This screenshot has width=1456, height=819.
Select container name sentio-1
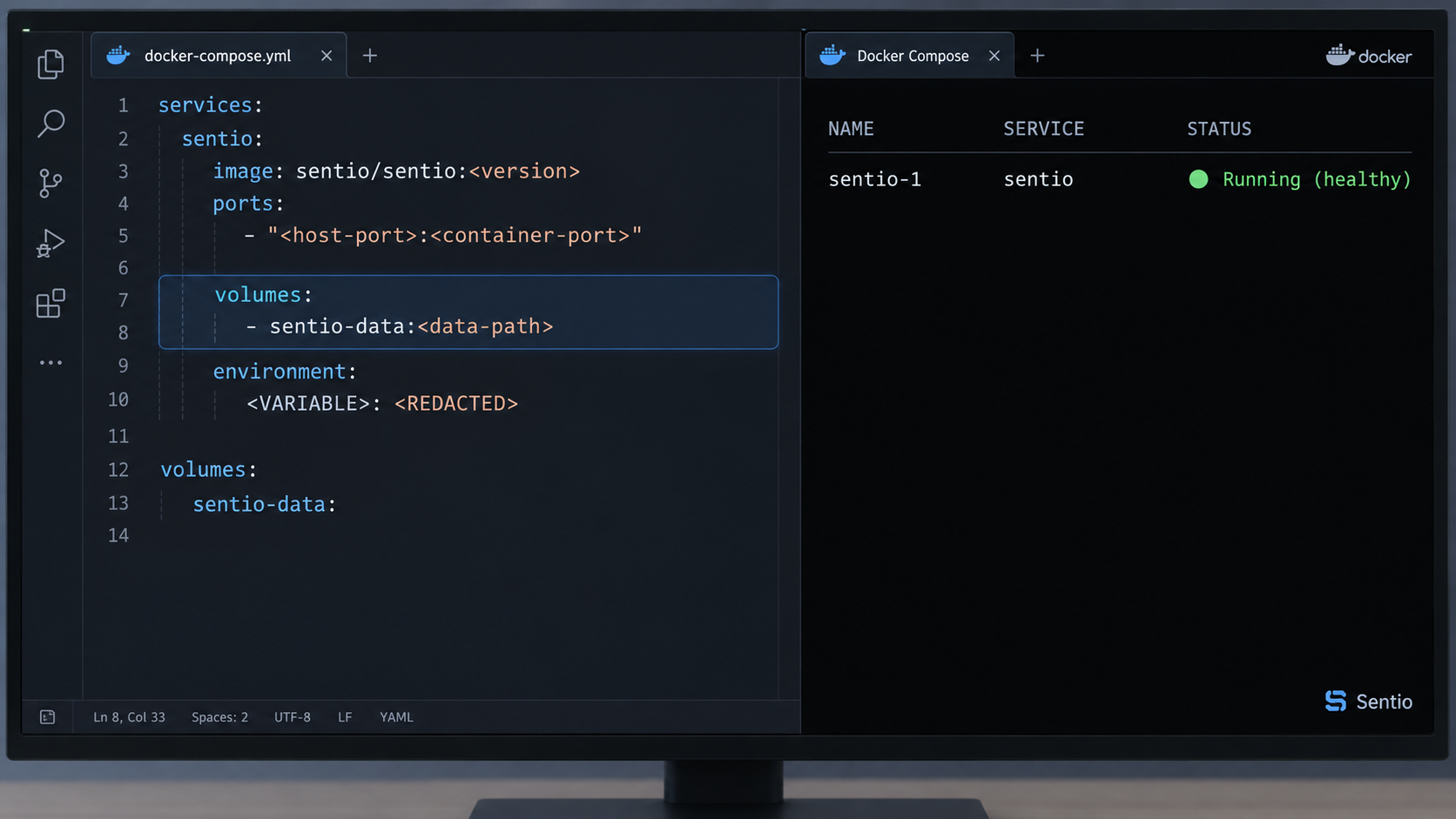pyautogui.click(x=874, y=179)
